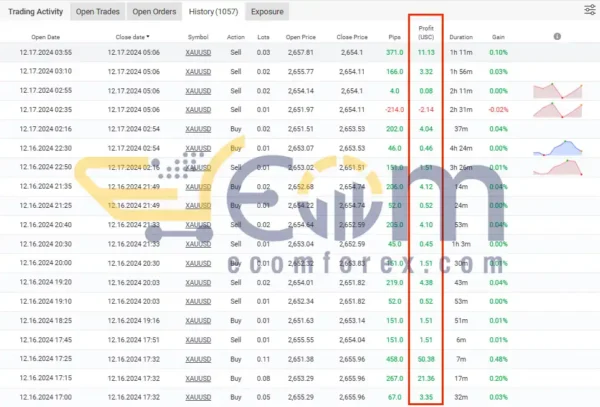600x407 pixels.
Task: Click the close date 12.16.2024 19:16
Action: click(134, 321)
